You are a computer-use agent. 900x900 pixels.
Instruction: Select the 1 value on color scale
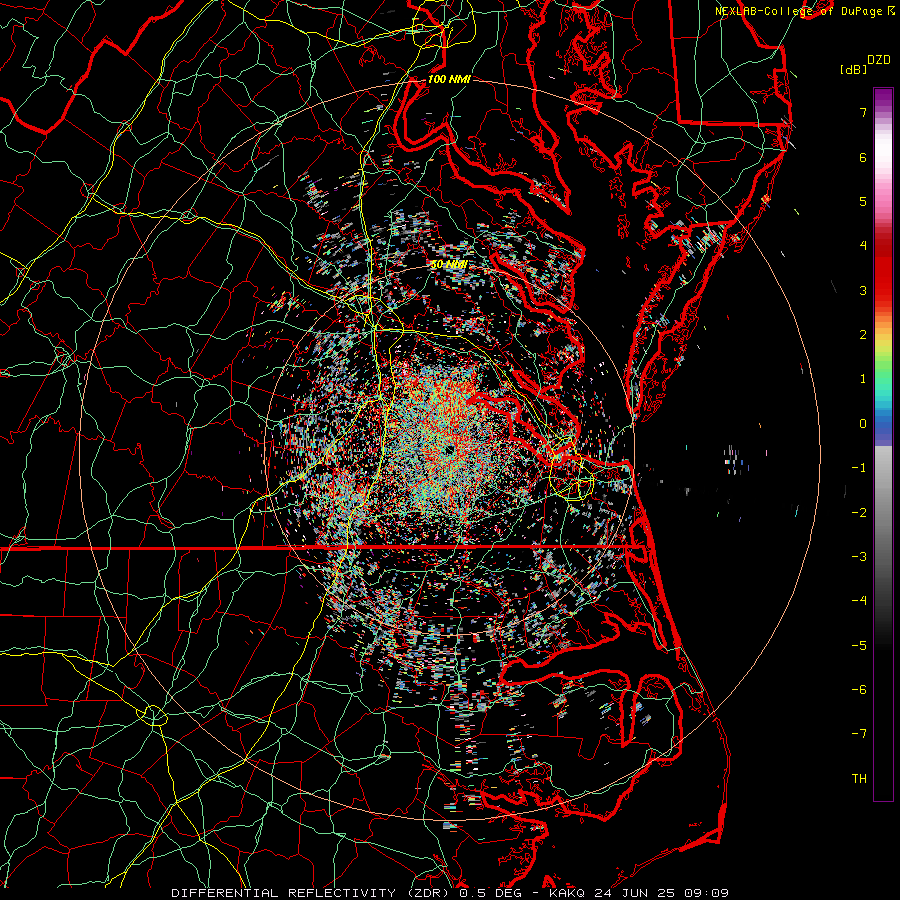tap(863, 379)
